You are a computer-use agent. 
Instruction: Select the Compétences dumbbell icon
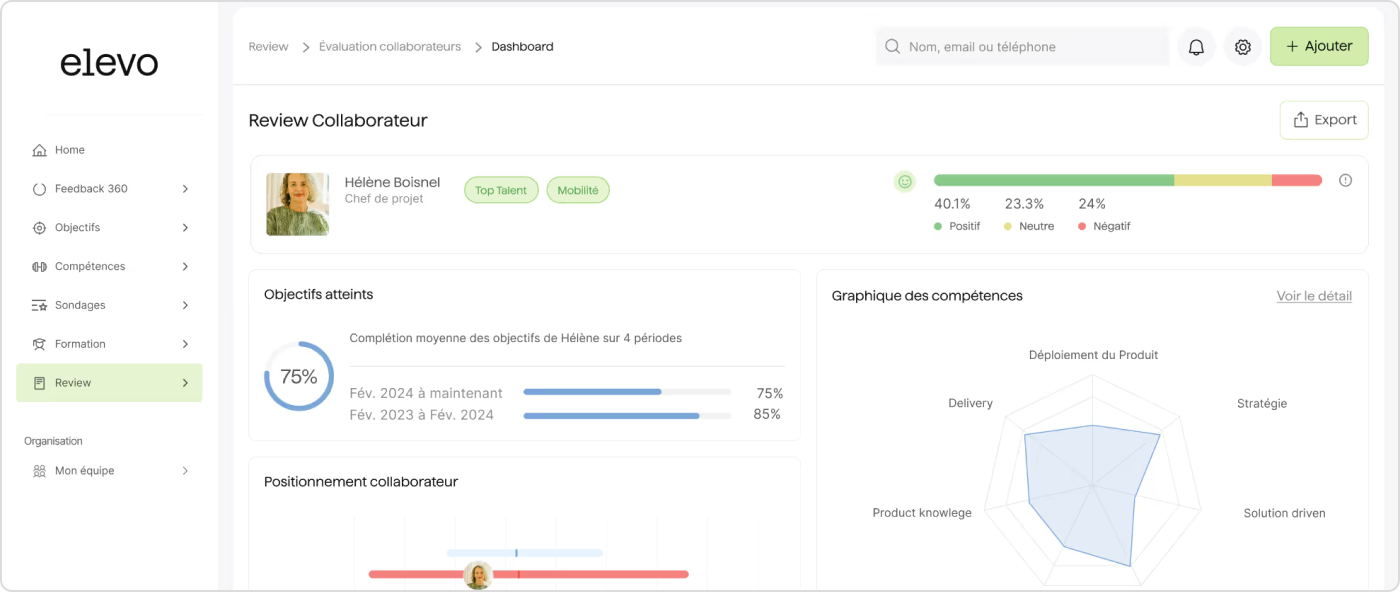click(39, 267)
